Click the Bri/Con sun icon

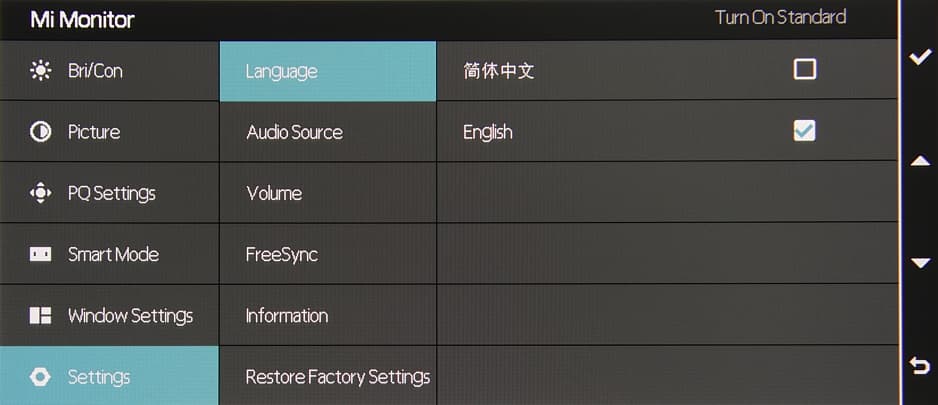click(x=40, y=71)
